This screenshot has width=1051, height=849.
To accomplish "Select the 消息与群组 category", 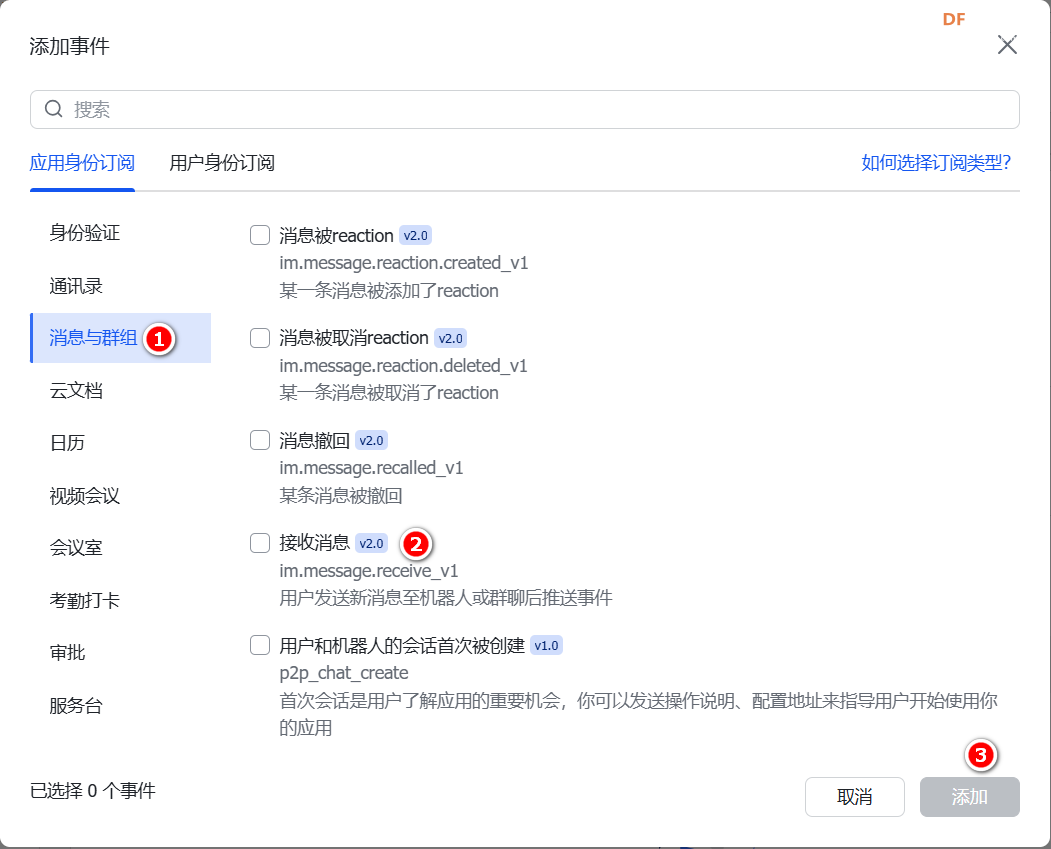I will click(x=121, y=338).
